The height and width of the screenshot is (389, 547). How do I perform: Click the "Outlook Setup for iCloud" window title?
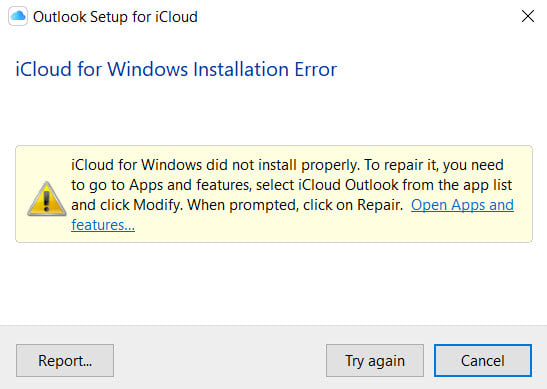coord(115,17)
